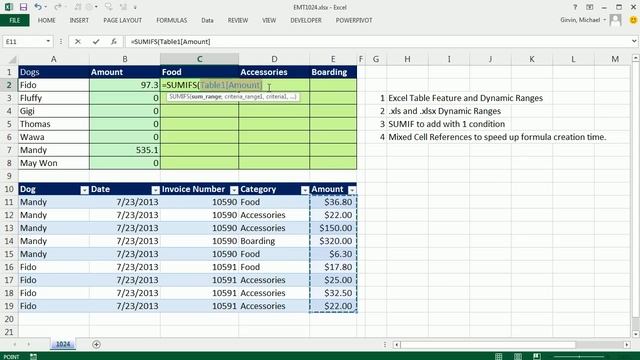Viewport: 640px width, 360px height.
Task: Click the Excel Help question mark
Action: click(575, 7)
